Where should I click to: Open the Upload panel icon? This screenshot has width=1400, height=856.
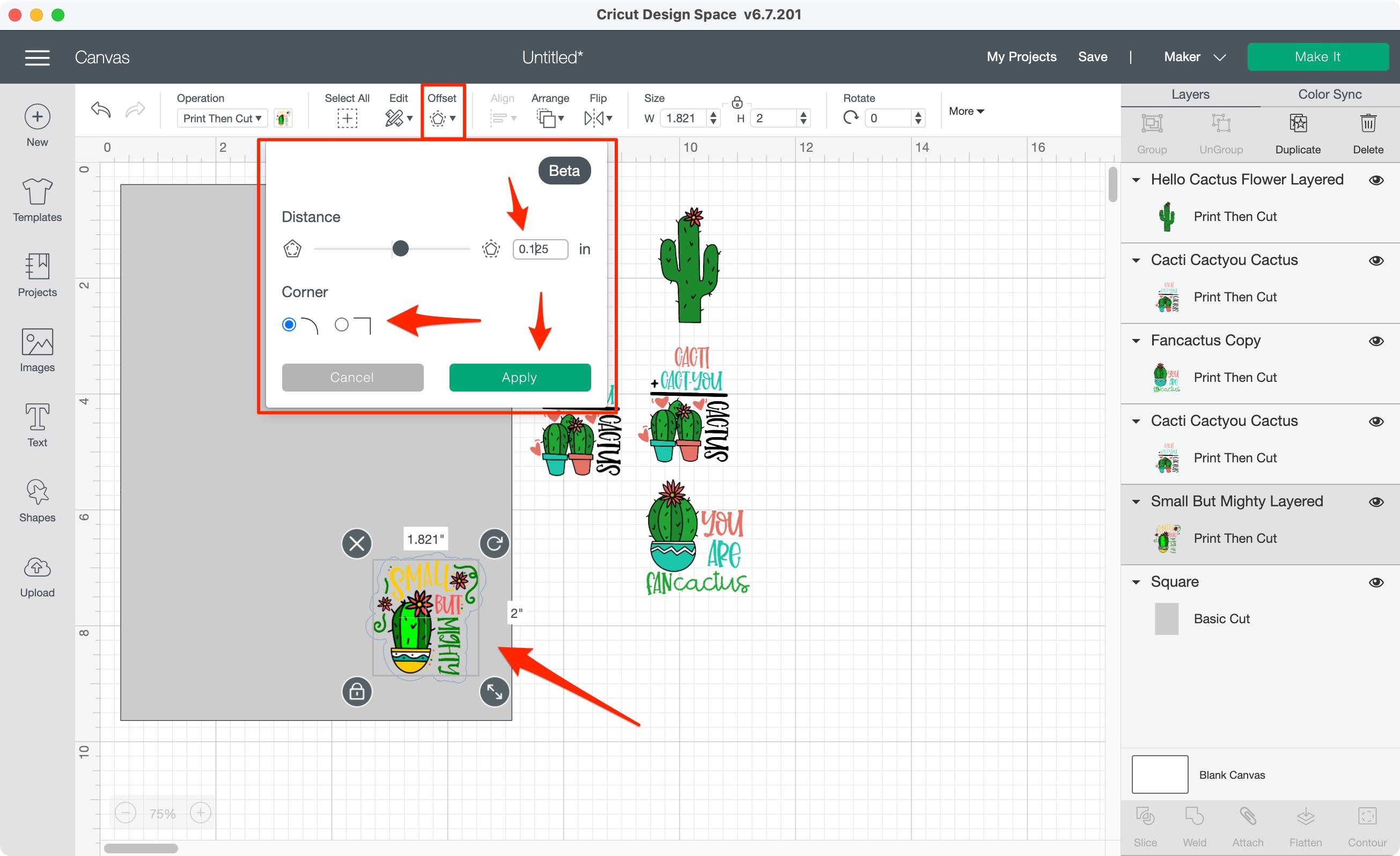click(x=37, y=568)
